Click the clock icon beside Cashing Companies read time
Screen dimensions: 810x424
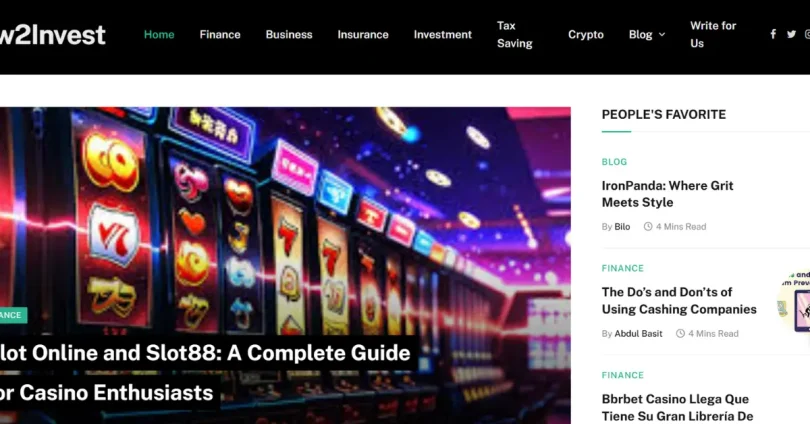(680, 334)
